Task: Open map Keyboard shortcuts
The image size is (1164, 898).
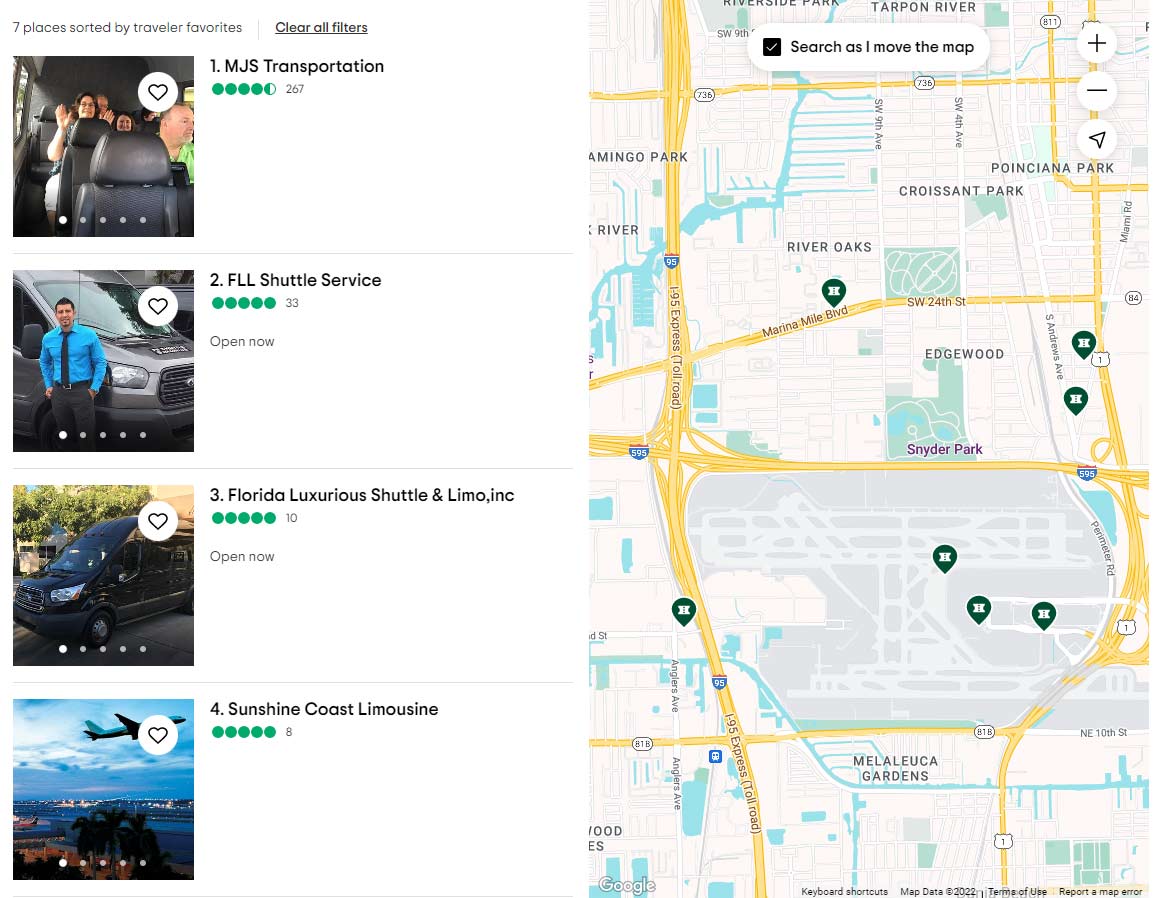Action: [844, 891]
